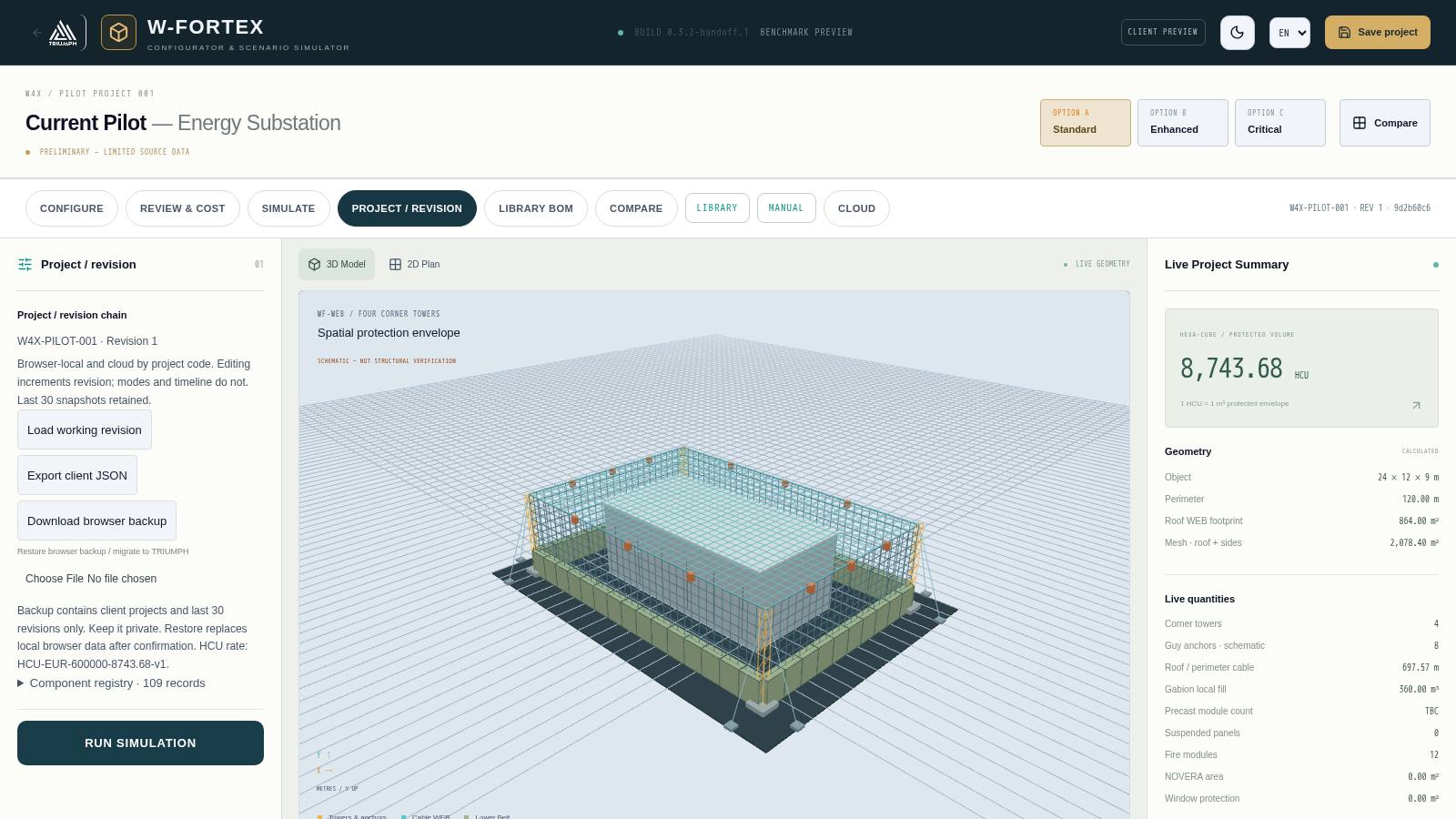1456x819 pixels.
Task: Go to the Simulate tab
Action: [x=288, y=208]
